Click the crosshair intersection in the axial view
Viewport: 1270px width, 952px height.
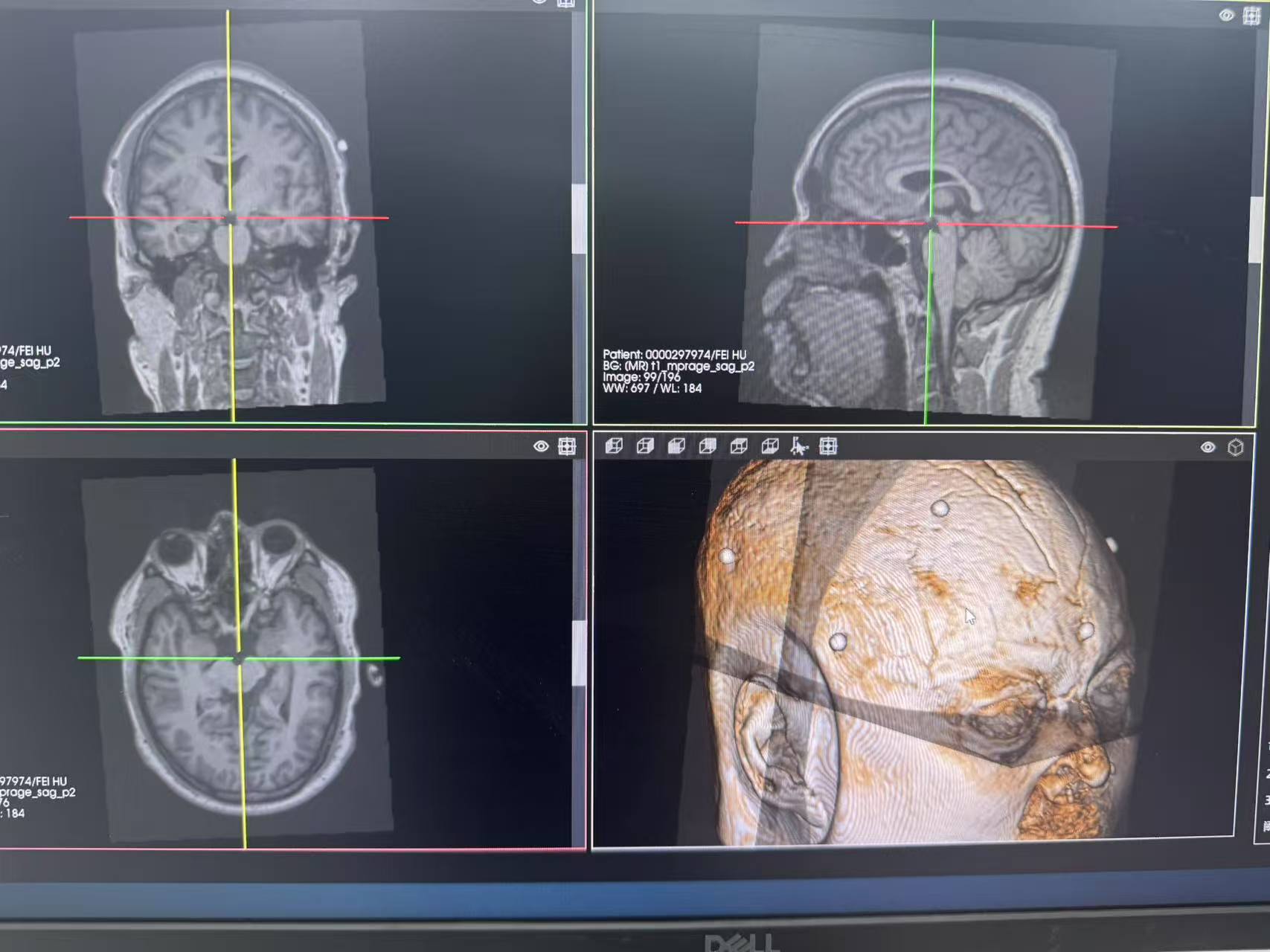pyautogui.click(x=238, y=658)
